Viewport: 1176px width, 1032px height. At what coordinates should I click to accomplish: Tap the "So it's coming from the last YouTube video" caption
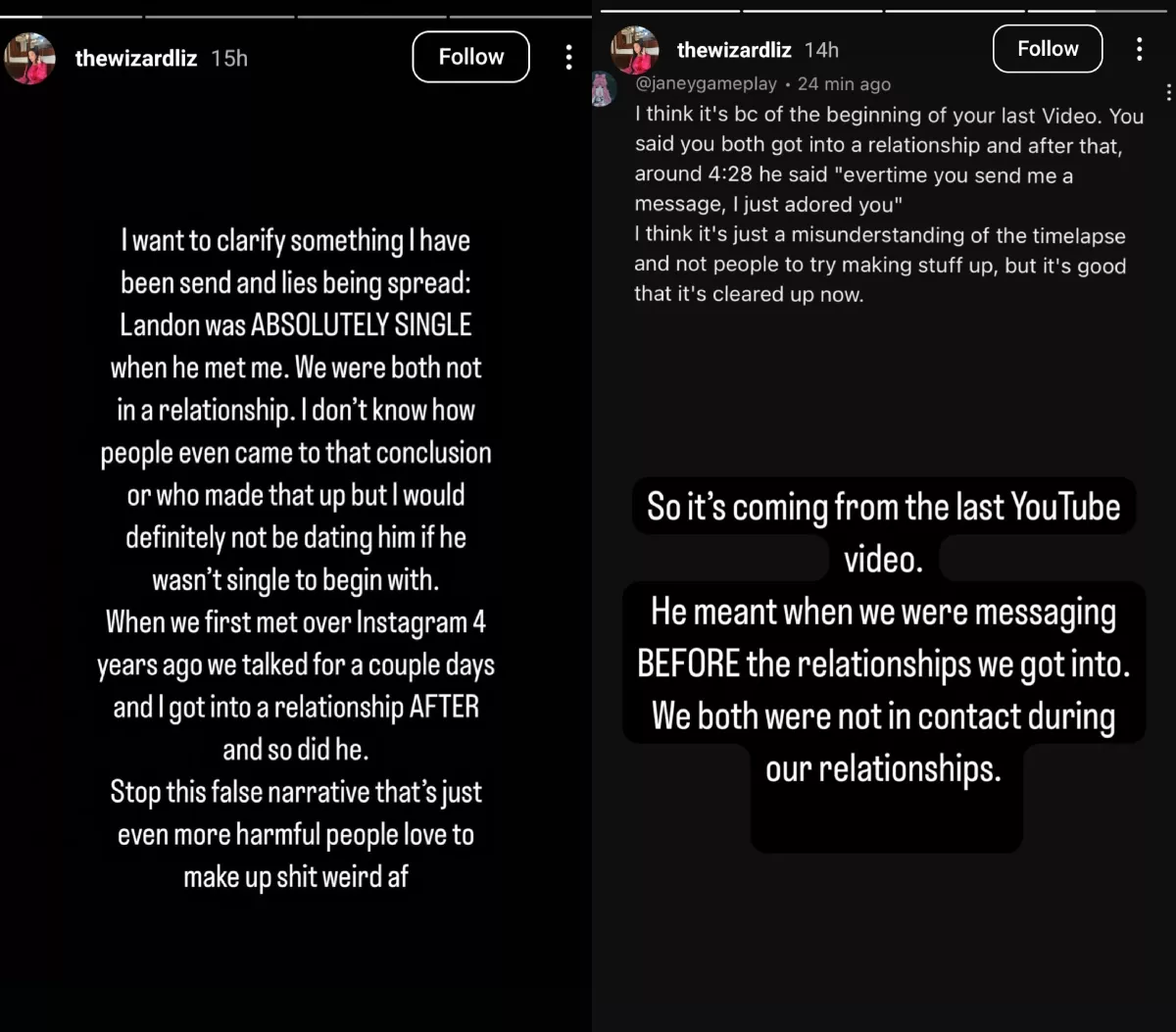tap(883, 532)
